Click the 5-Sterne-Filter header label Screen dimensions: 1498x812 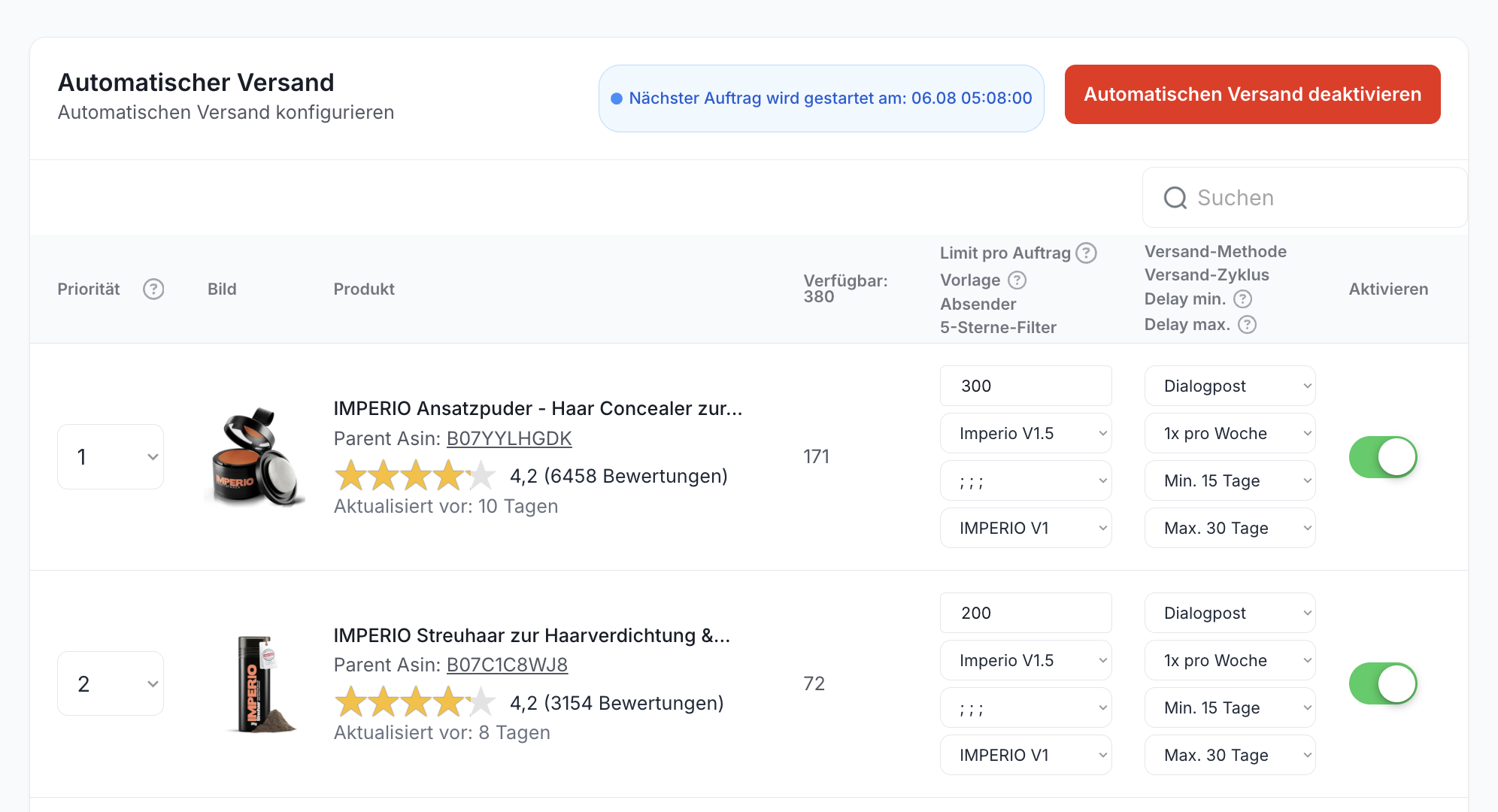click(998, 327)
